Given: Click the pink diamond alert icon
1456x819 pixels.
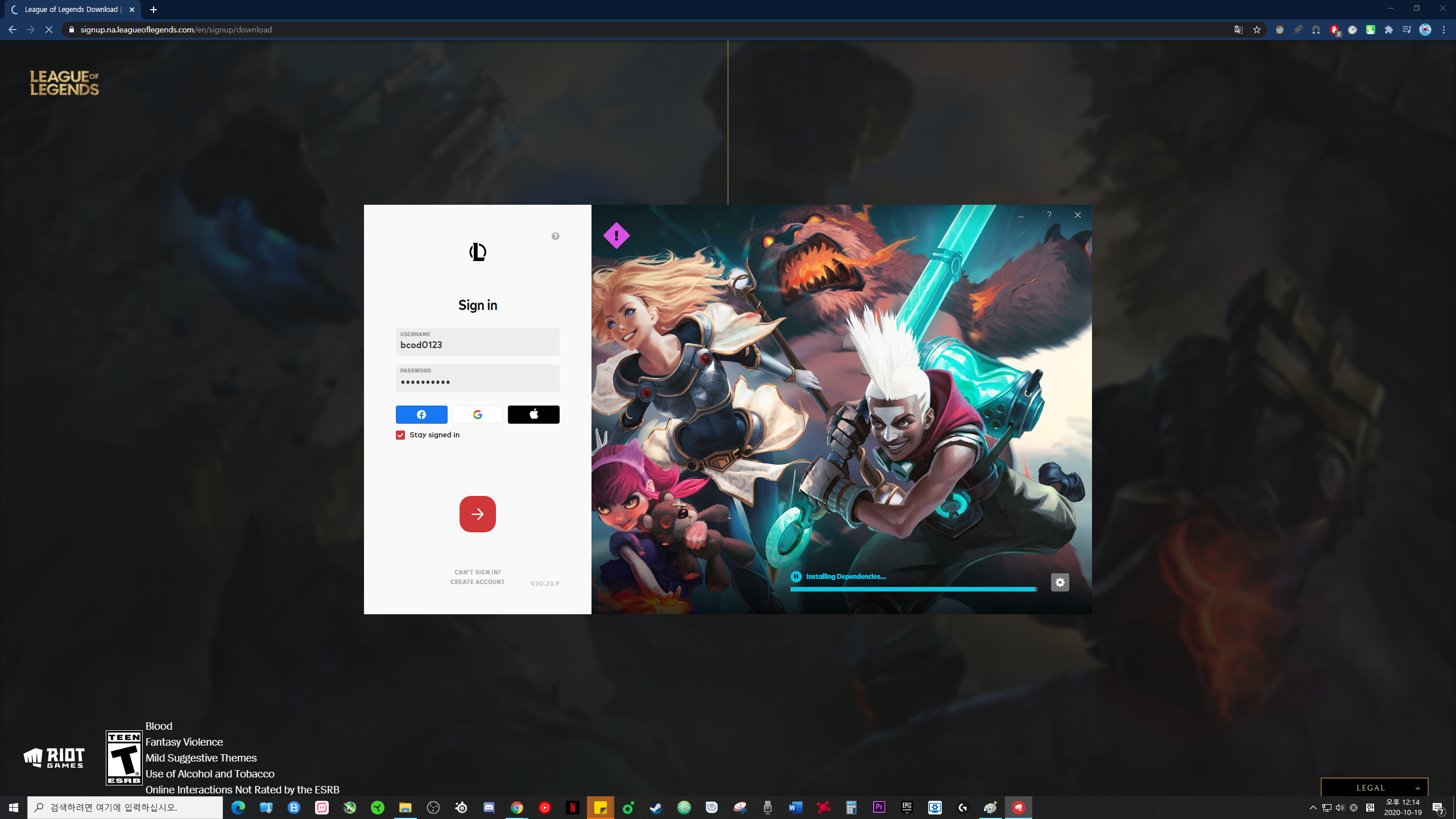Looking at the screenshot, I should [x=616, y=235].
